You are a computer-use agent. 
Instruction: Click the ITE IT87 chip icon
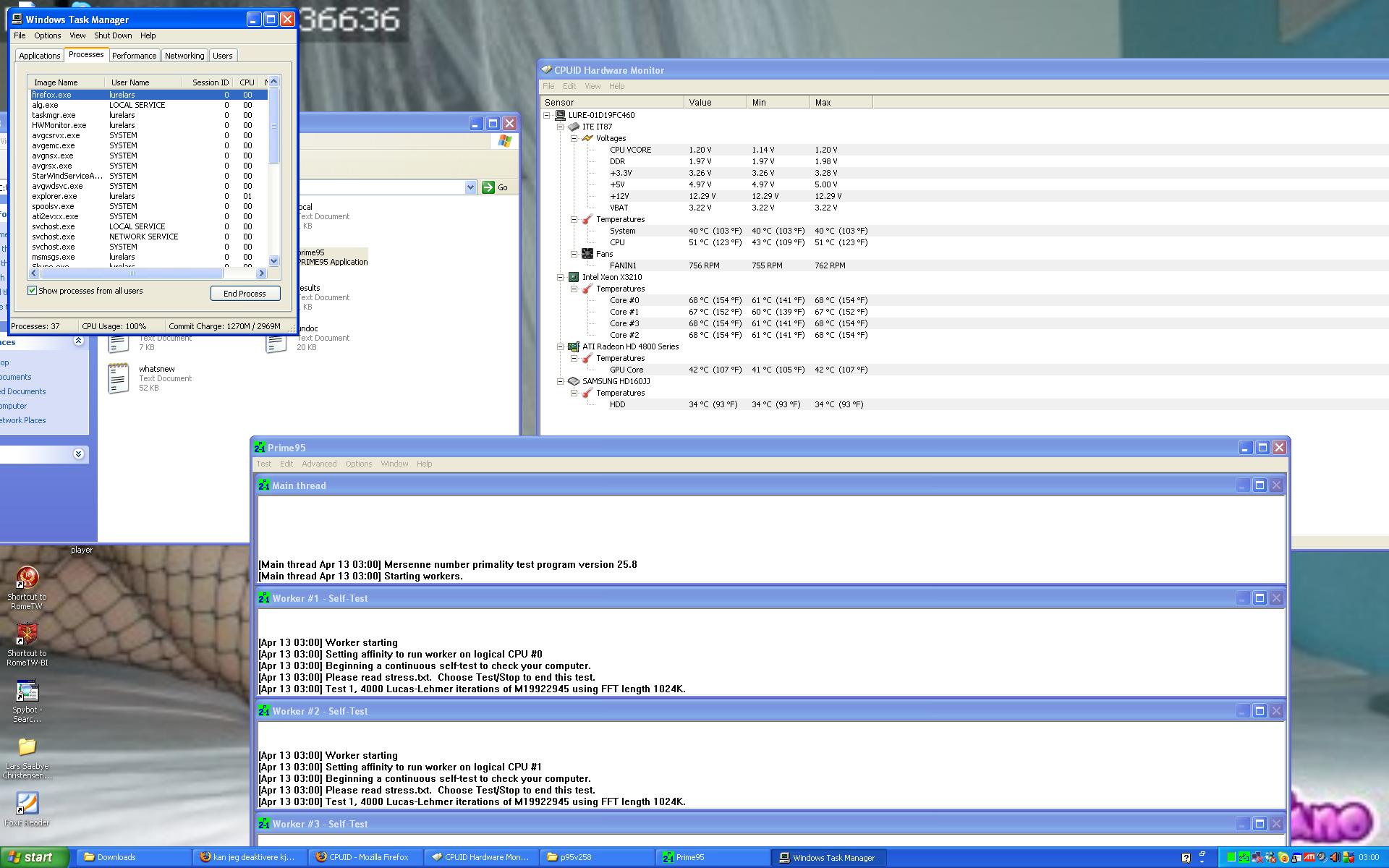coord(574,127)
